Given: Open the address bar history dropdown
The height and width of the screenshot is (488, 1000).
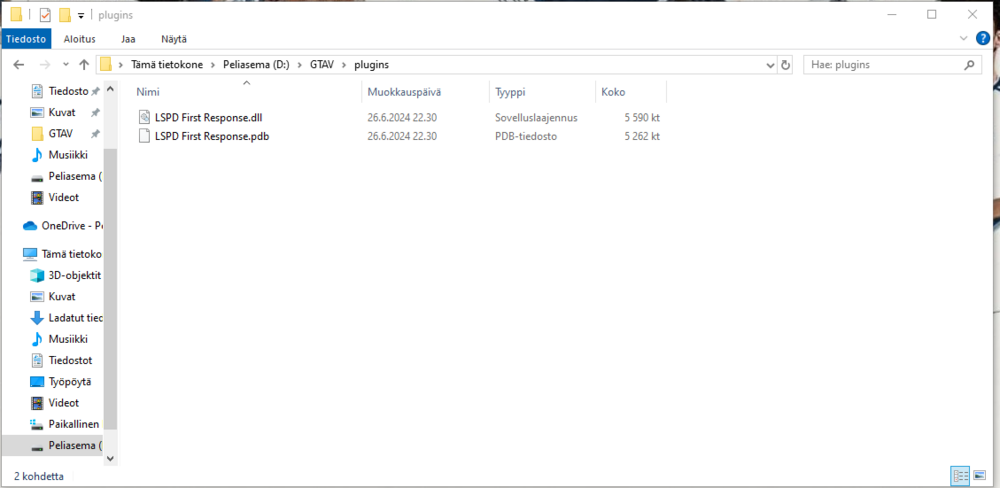Looking at the screenshot, I should coord(770,65).
